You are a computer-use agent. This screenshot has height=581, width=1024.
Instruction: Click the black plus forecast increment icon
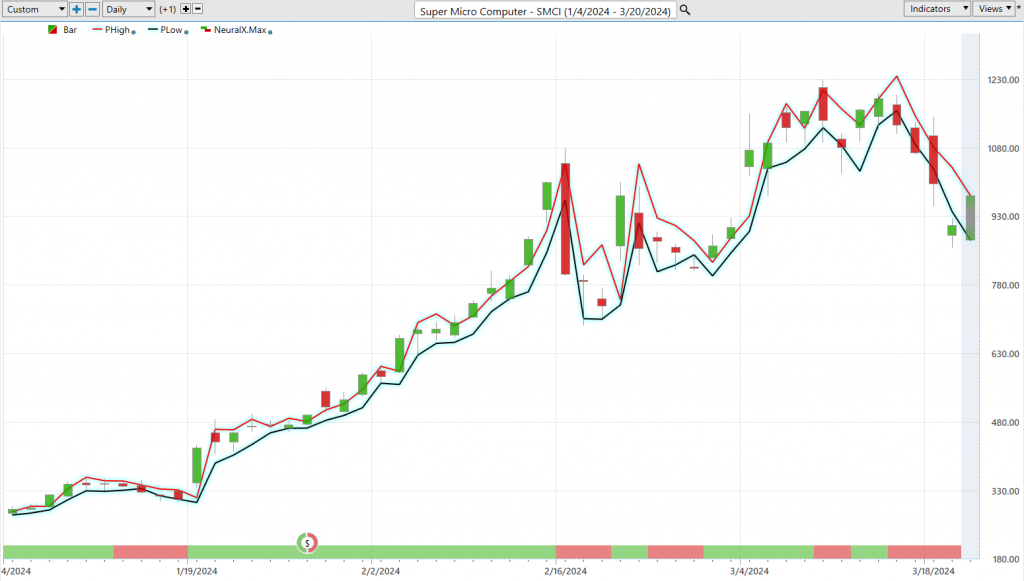[x=185, y=9]
